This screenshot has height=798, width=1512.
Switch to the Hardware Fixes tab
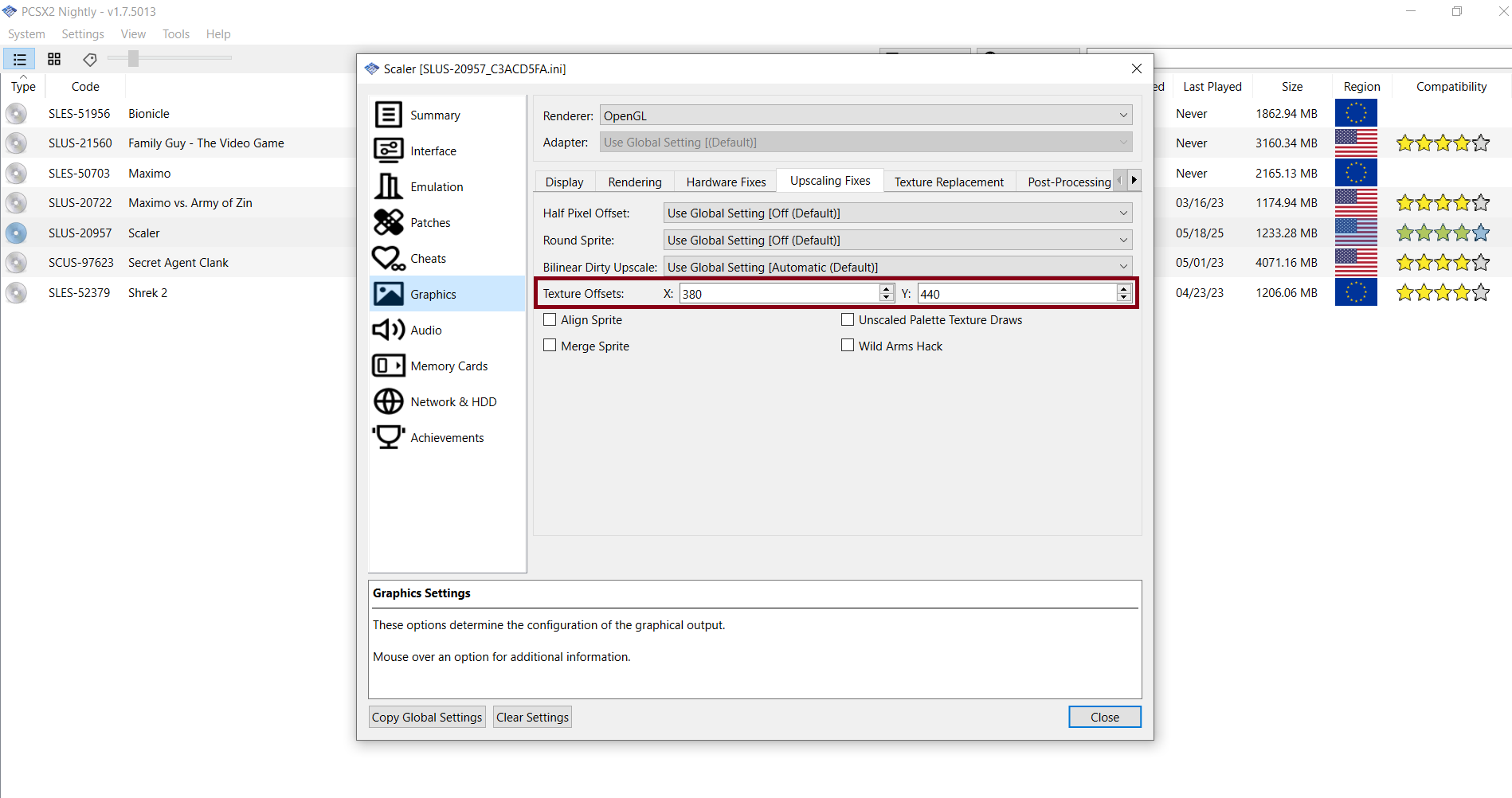[x=726, y=182]
